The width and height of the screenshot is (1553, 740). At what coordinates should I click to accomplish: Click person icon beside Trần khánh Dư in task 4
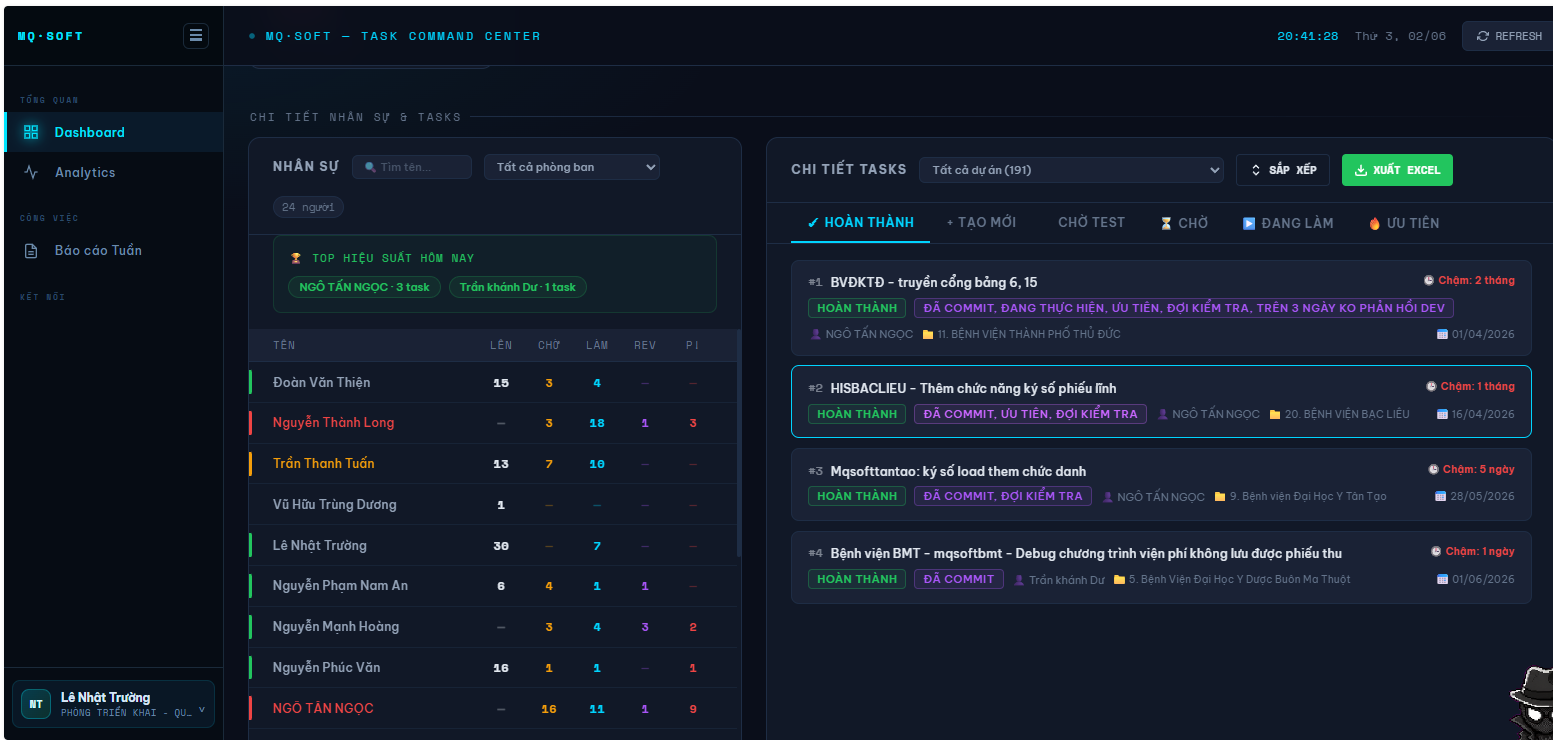1019,580
